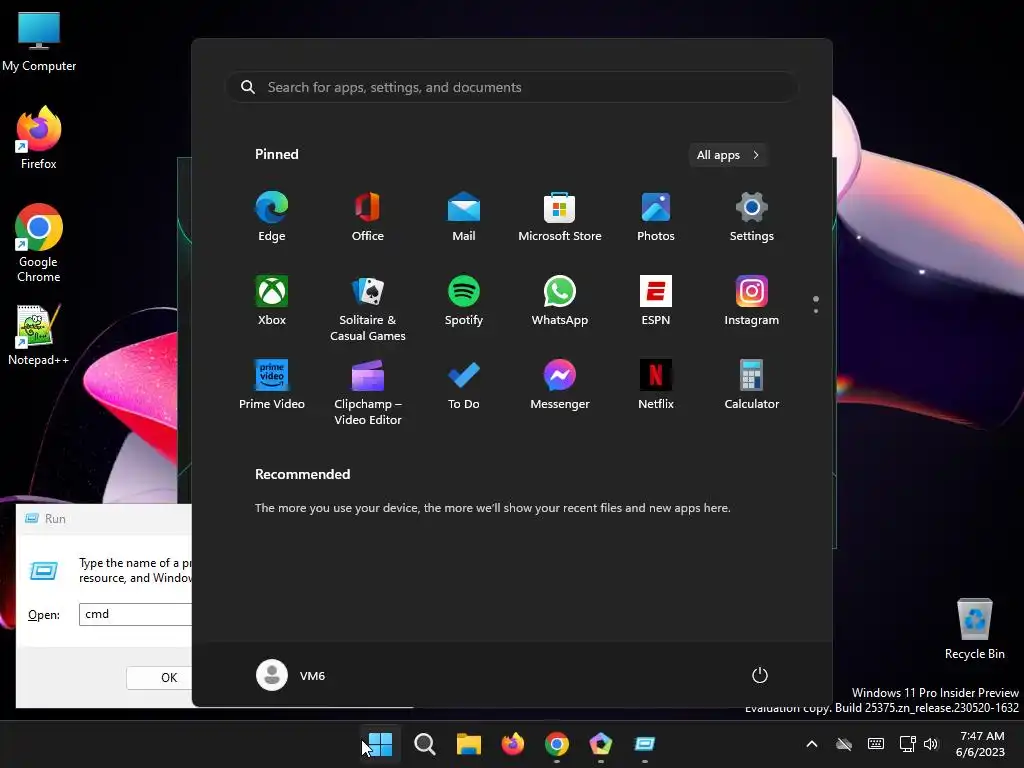Expand hidden system tray icons chevron
Image resolution: width=1024 pixels, height=768 pixels.
(x=812, y=744)
